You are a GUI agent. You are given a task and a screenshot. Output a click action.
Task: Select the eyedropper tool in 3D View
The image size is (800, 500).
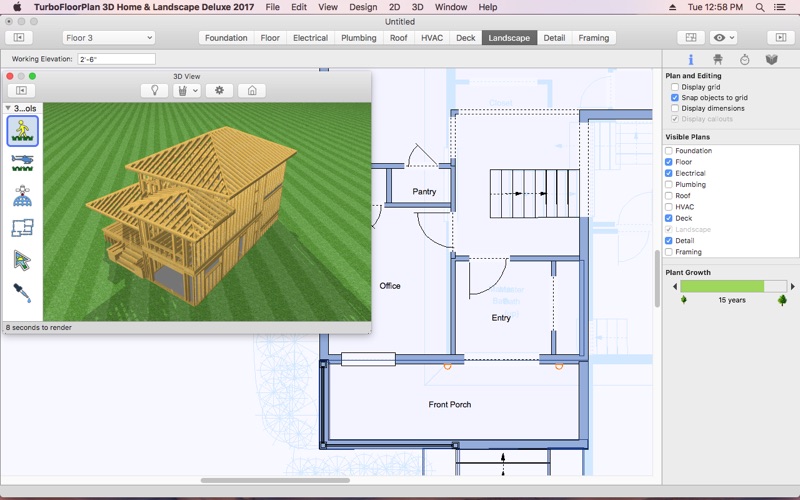[x=22, y=293]
